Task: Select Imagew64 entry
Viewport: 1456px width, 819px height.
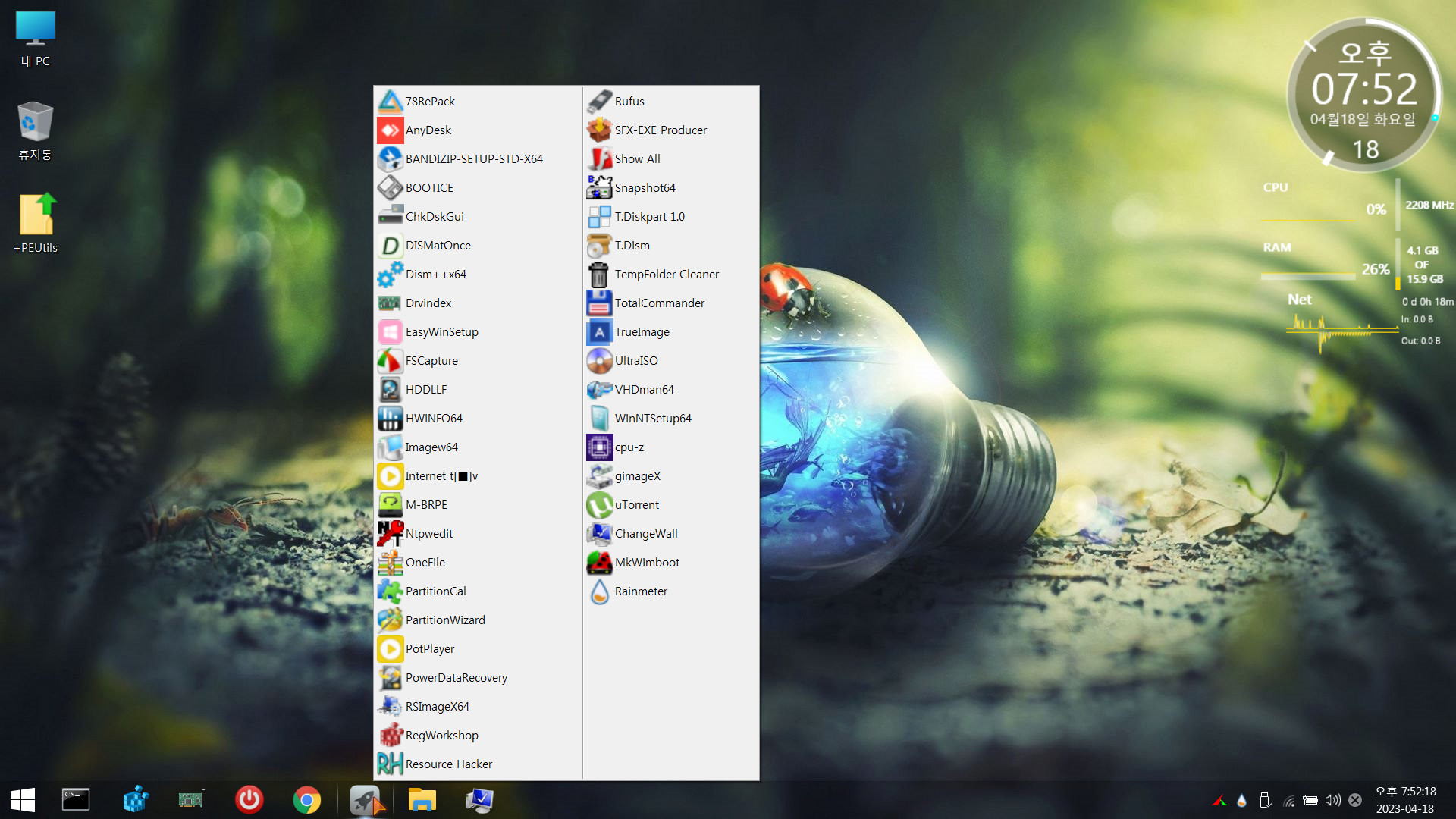Action: coord(478,447)
